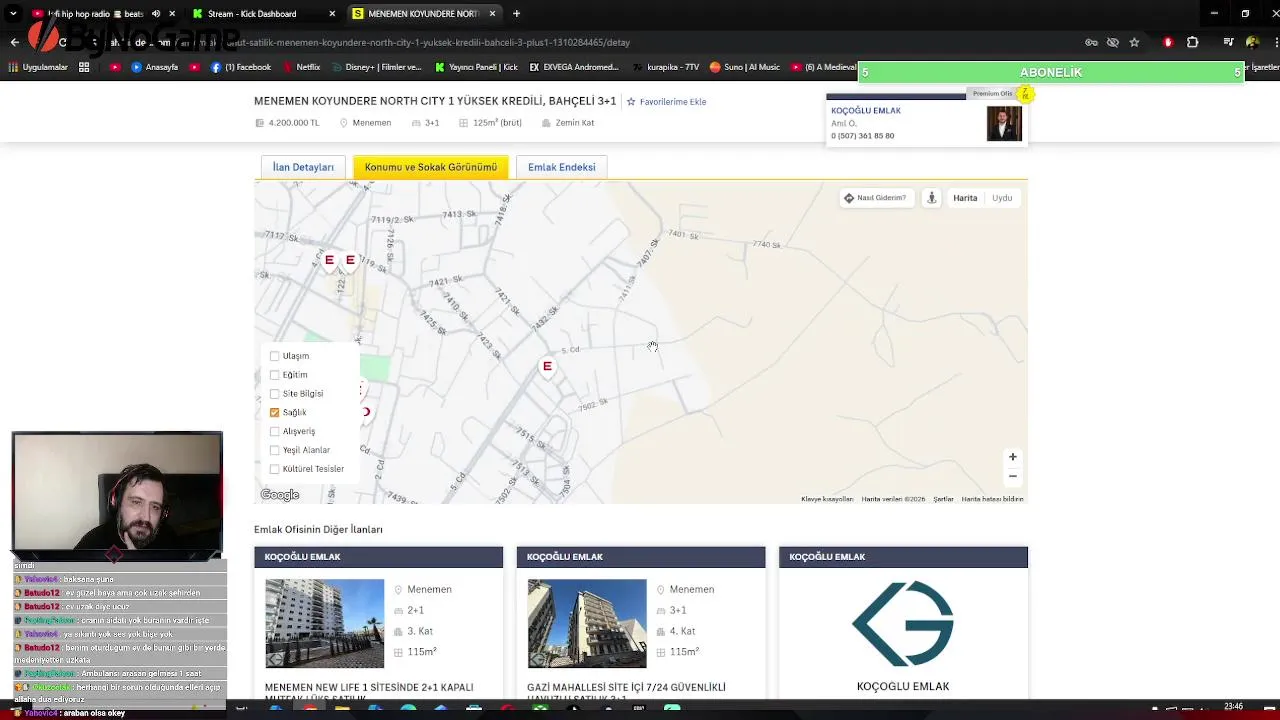Click Harita hatası bildirin link
Viewport: 1280px width, 720px height.
click(x=992, y=499)
